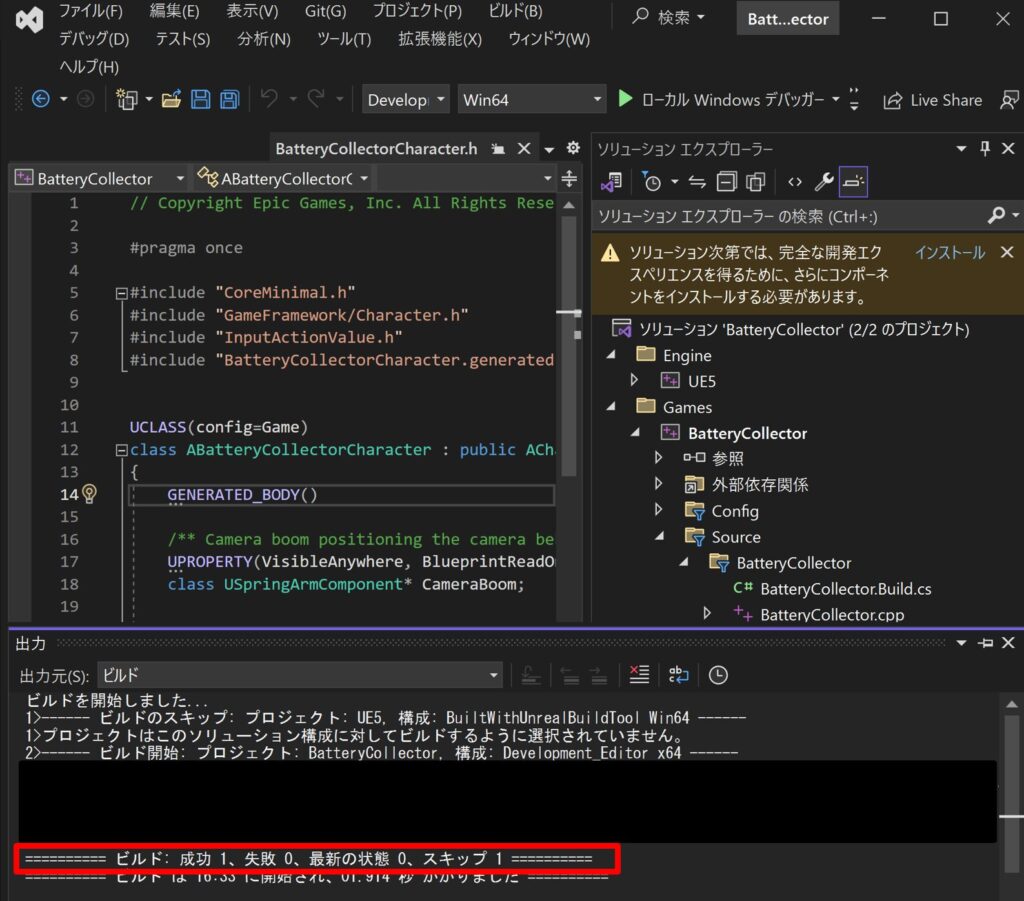This screenshot has height=901, width=1024.
Task: Open Properties wrench icon in Solution Explorer
Action: coord(824,182)
